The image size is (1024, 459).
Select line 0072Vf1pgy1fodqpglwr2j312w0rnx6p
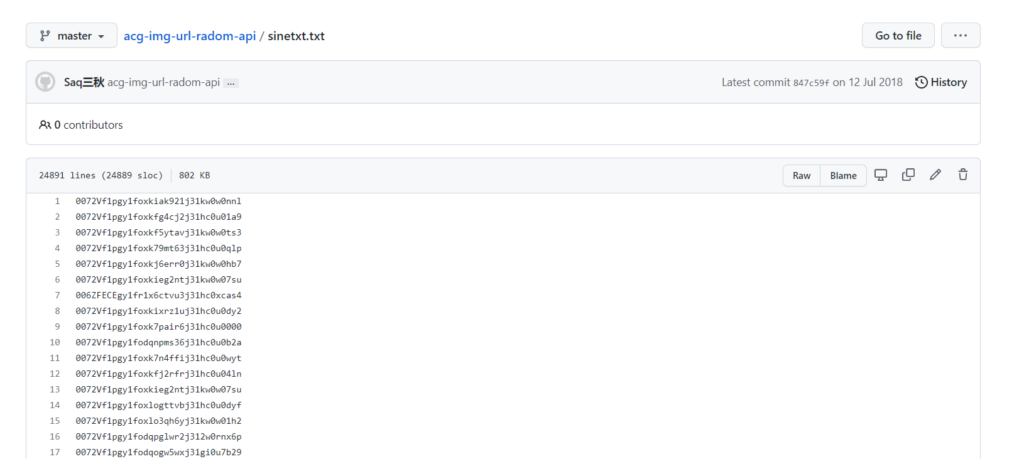(158, 436)
